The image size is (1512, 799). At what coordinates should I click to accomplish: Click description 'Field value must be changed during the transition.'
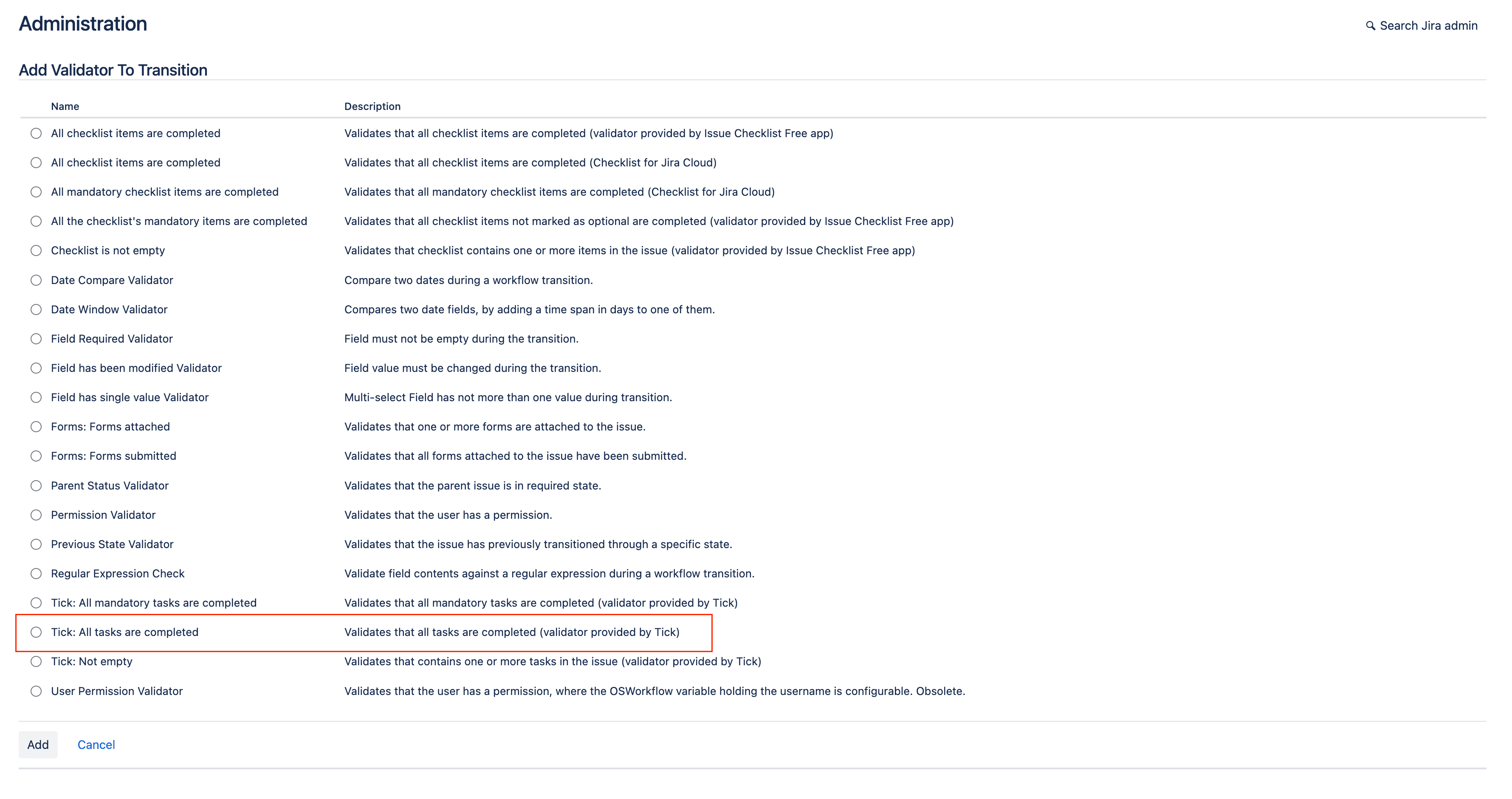(x=472, y=368)
